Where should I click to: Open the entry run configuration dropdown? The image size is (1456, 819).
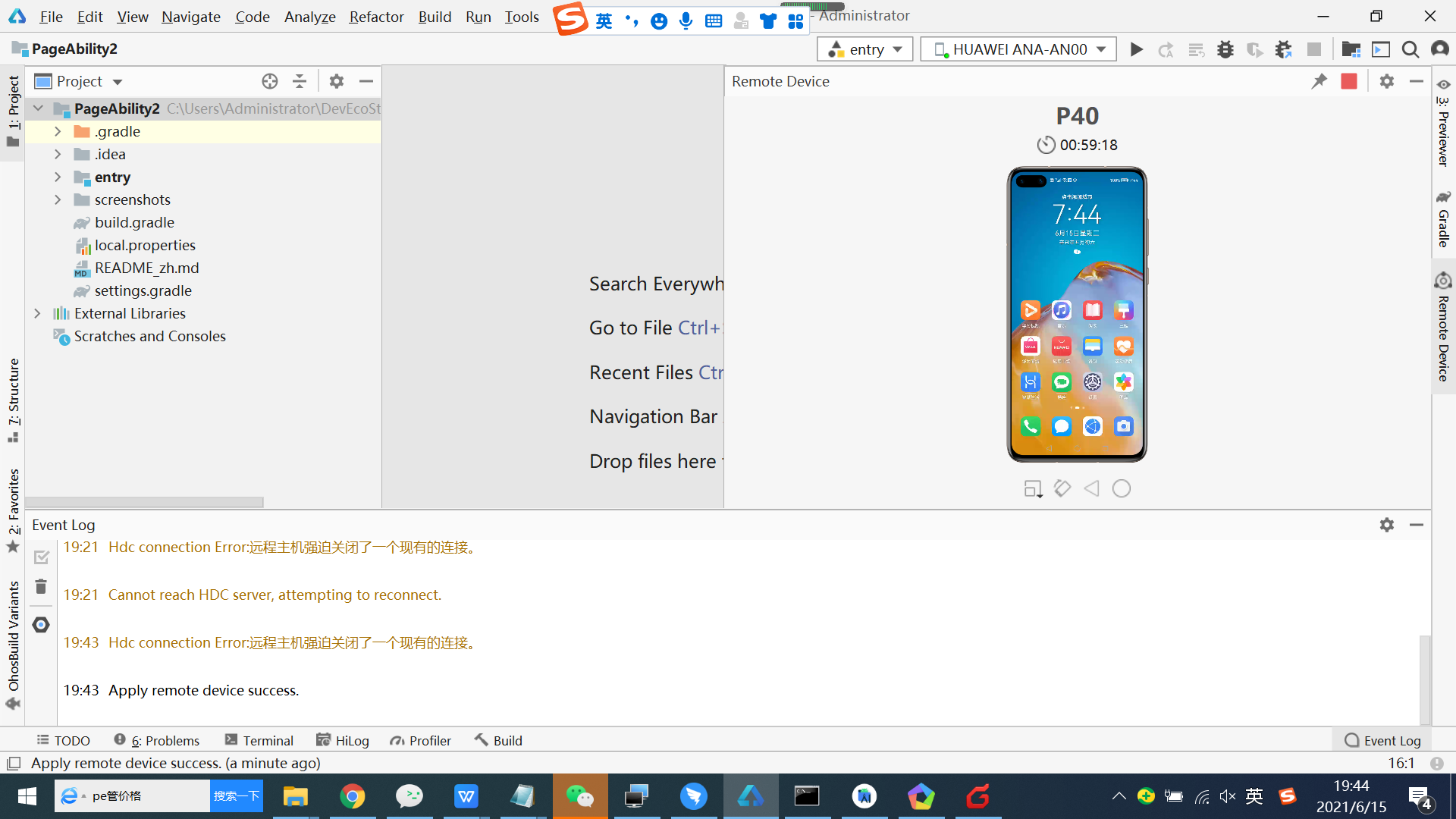864,49
